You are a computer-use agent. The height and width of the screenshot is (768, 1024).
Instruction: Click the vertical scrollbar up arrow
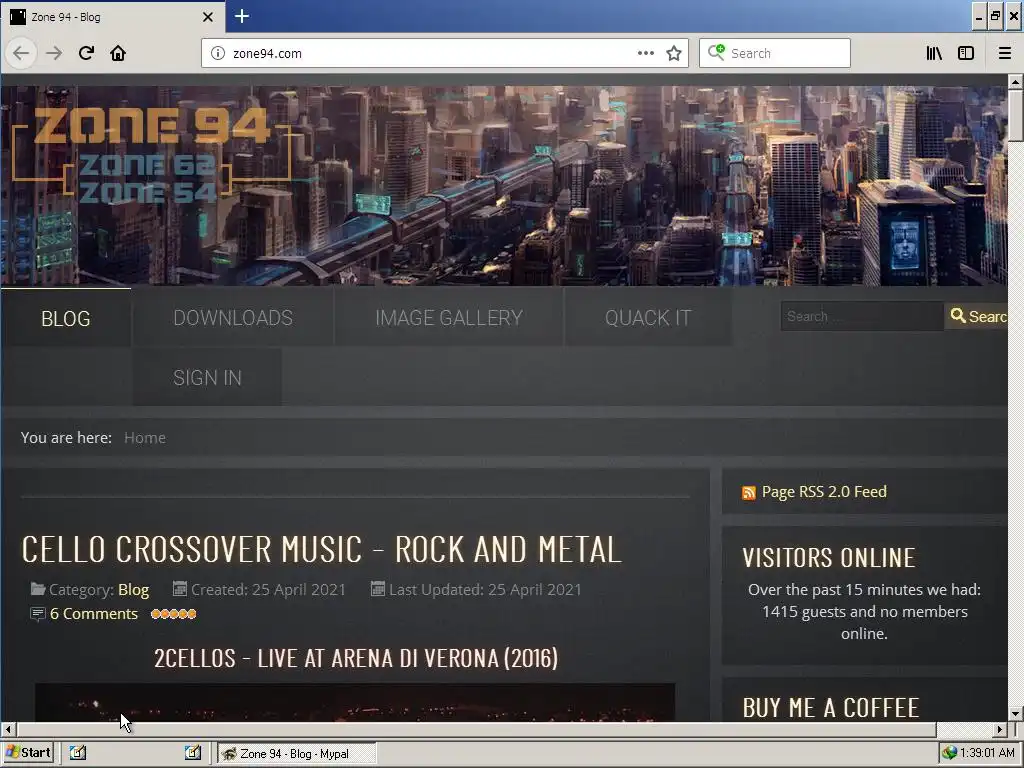(1015, 82)
